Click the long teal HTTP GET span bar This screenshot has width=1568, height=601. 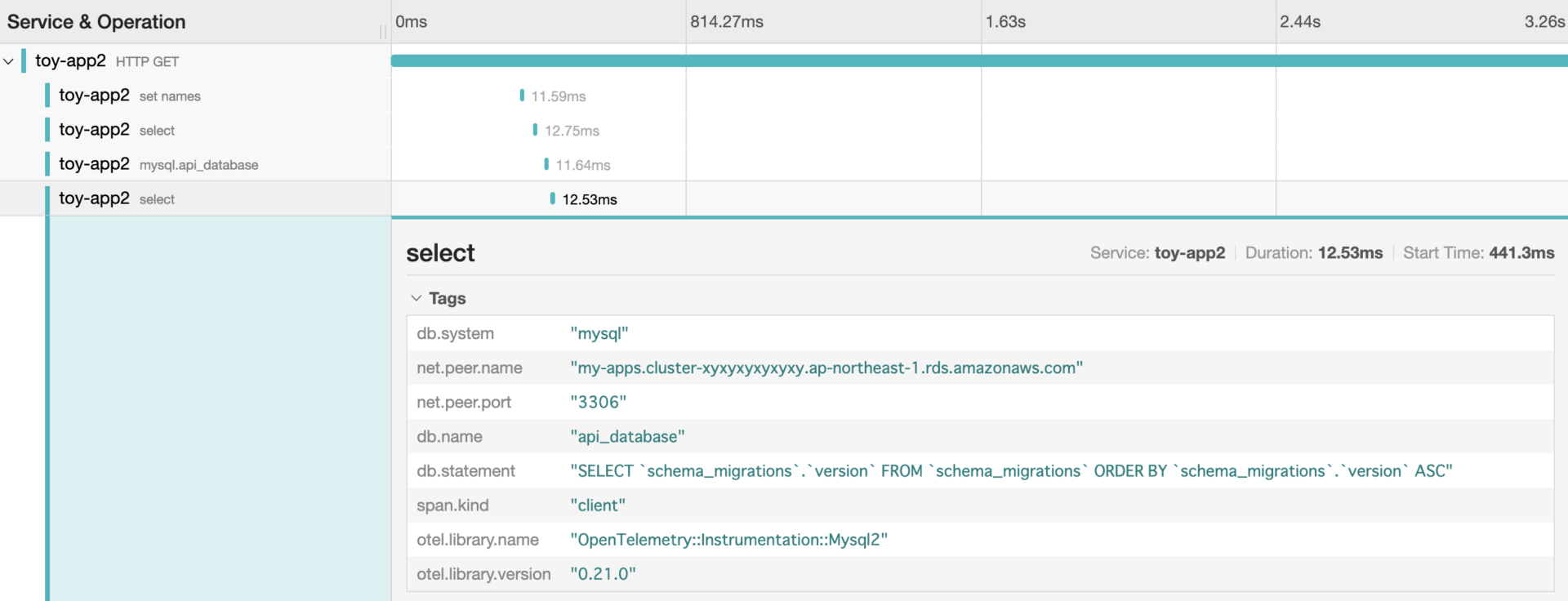[x=978, y=61]
